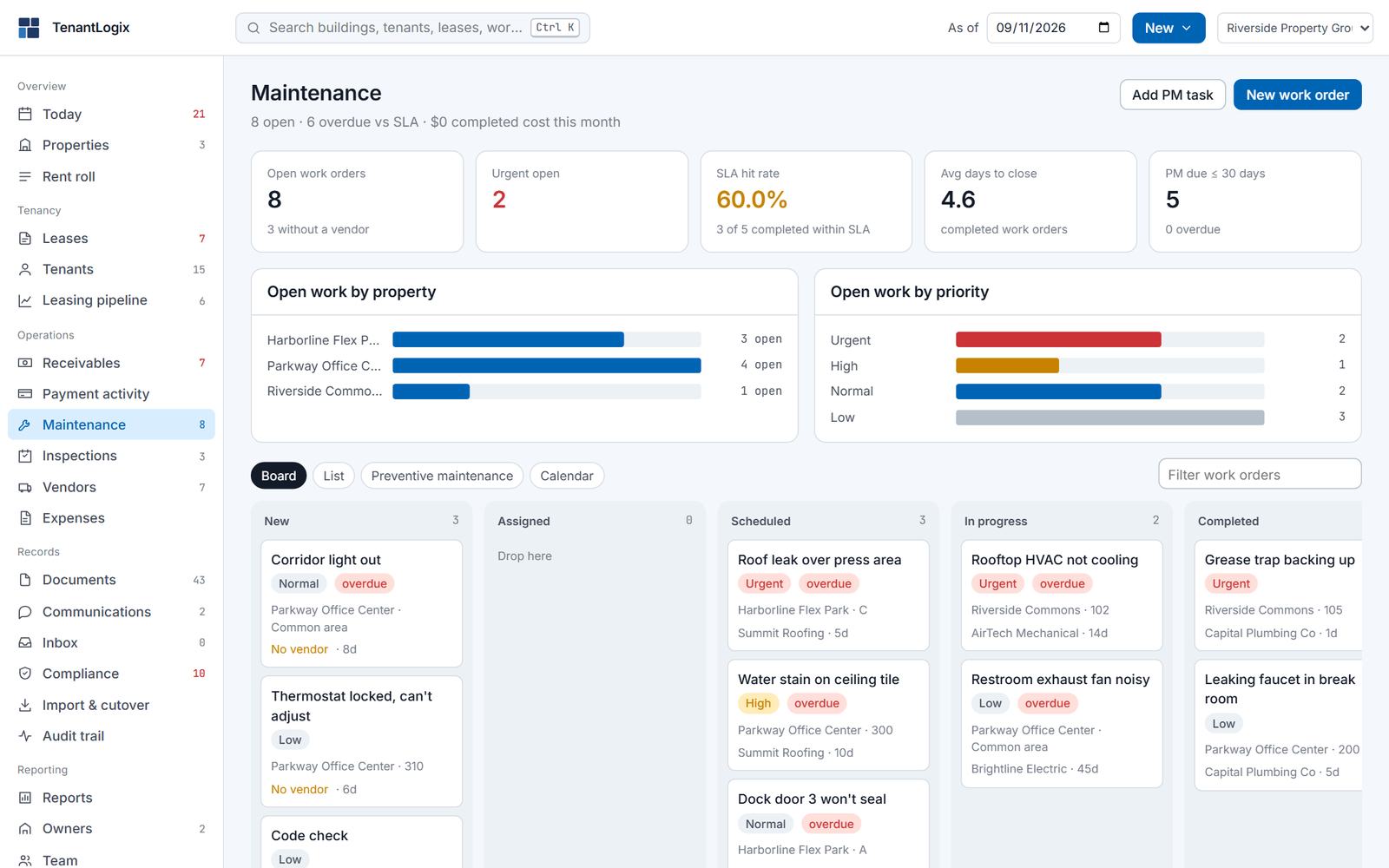Image resolution: width=1389 pixels, height=868 pixels.
Task: Click the Compliance shield icon
Action: pos(25,674)
